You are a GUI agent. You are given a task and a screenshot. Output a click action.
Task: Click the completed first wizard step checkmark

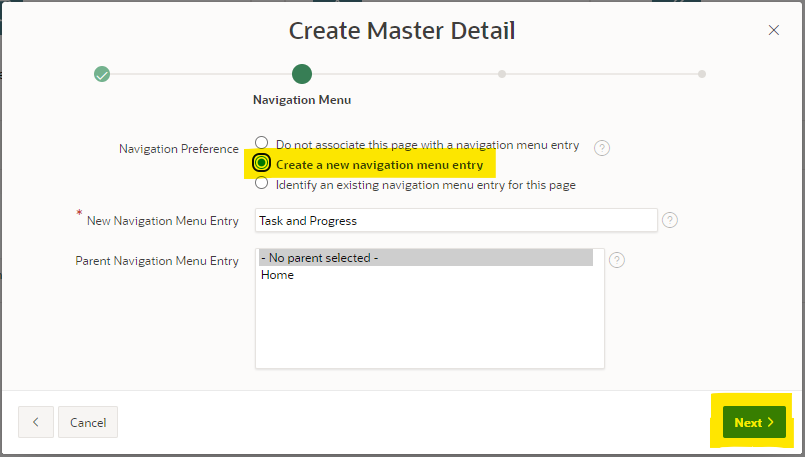pyautogui.click(x=101, y=74)
